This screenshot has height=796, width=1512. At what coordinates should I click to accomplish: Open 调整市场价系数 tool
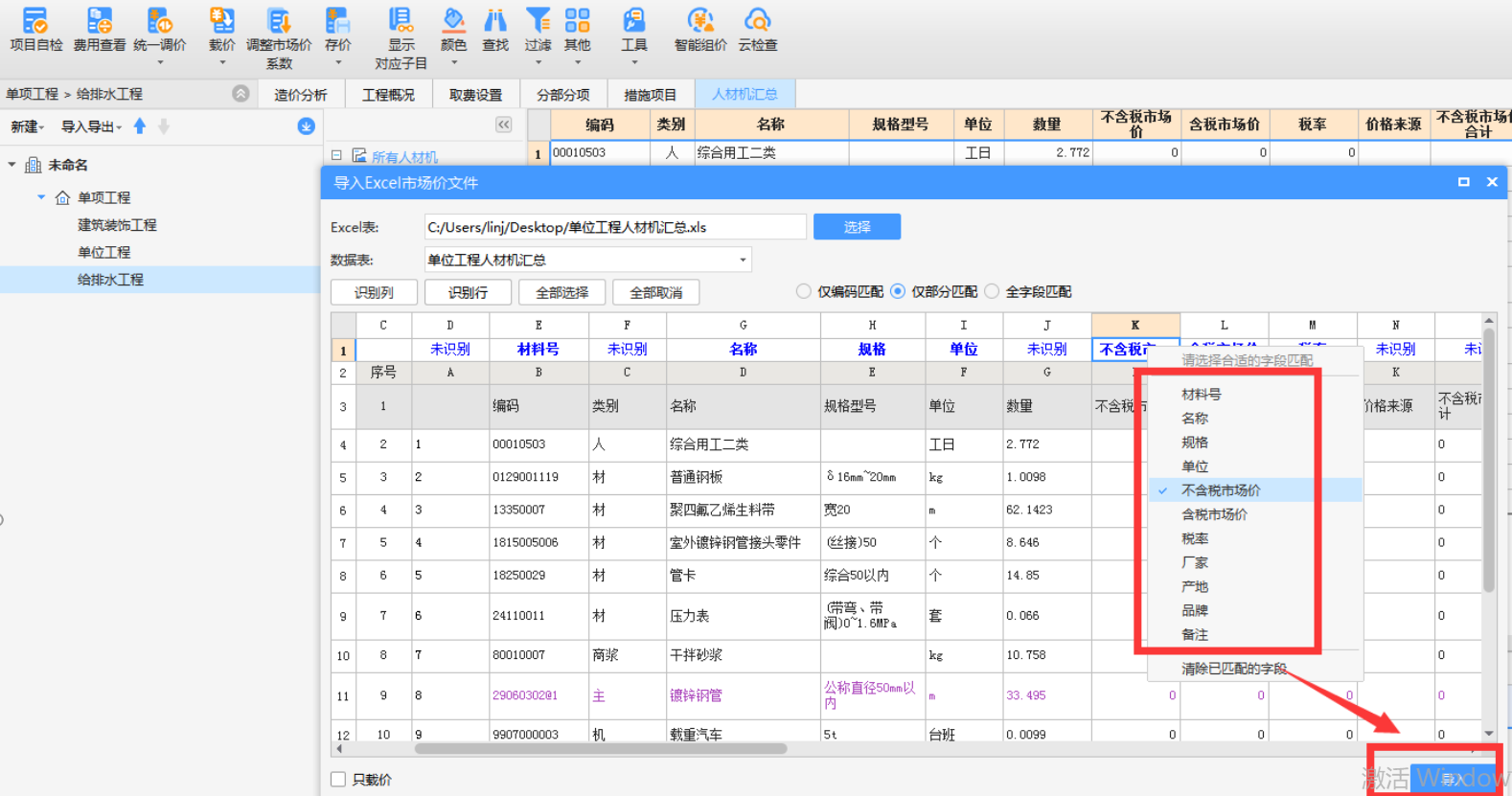279,38
